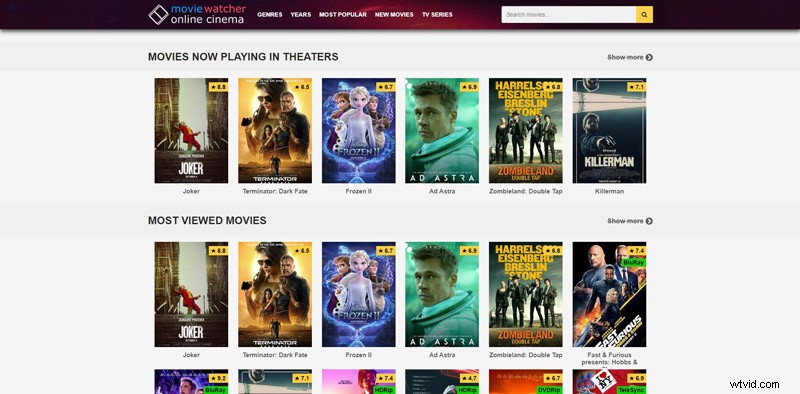
Task: Click the poster tagged TeleSync
Action: coord(610,382)
